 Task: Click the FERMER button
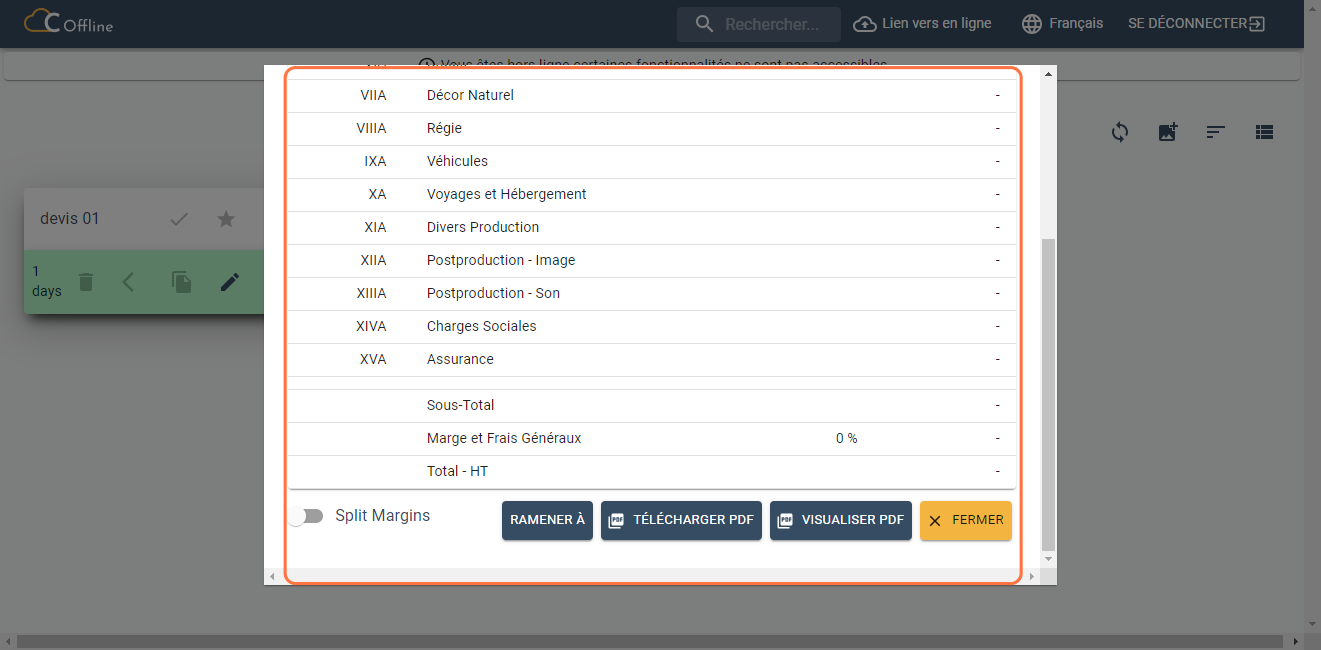[x=966, y=520]
